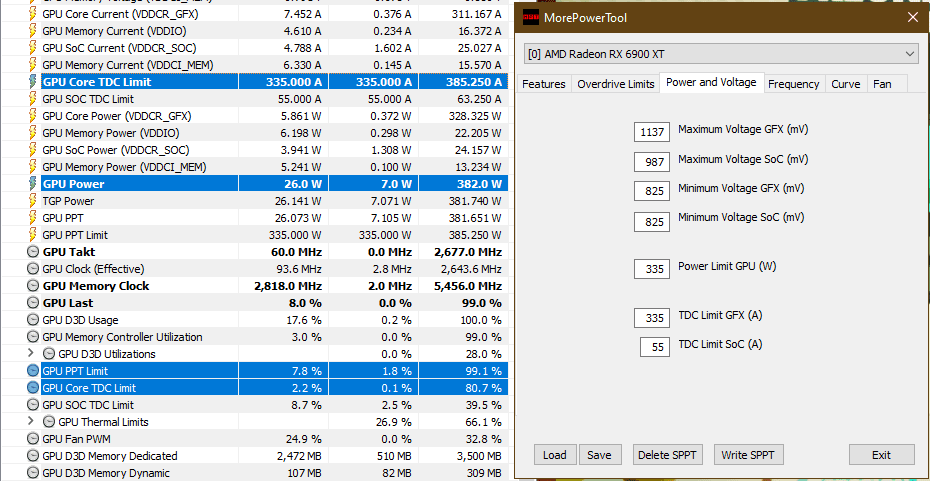Click the icon beside GPU Clock (Effective)
This screenshot has height=481, width=930.
[33, 269]
